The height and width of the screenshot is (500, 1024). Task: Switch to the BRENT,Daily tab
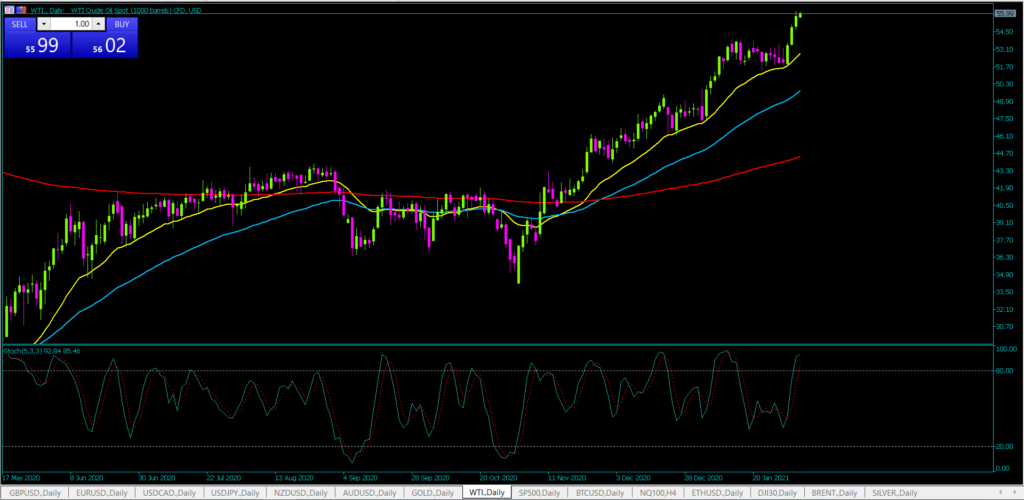point(836,493)
